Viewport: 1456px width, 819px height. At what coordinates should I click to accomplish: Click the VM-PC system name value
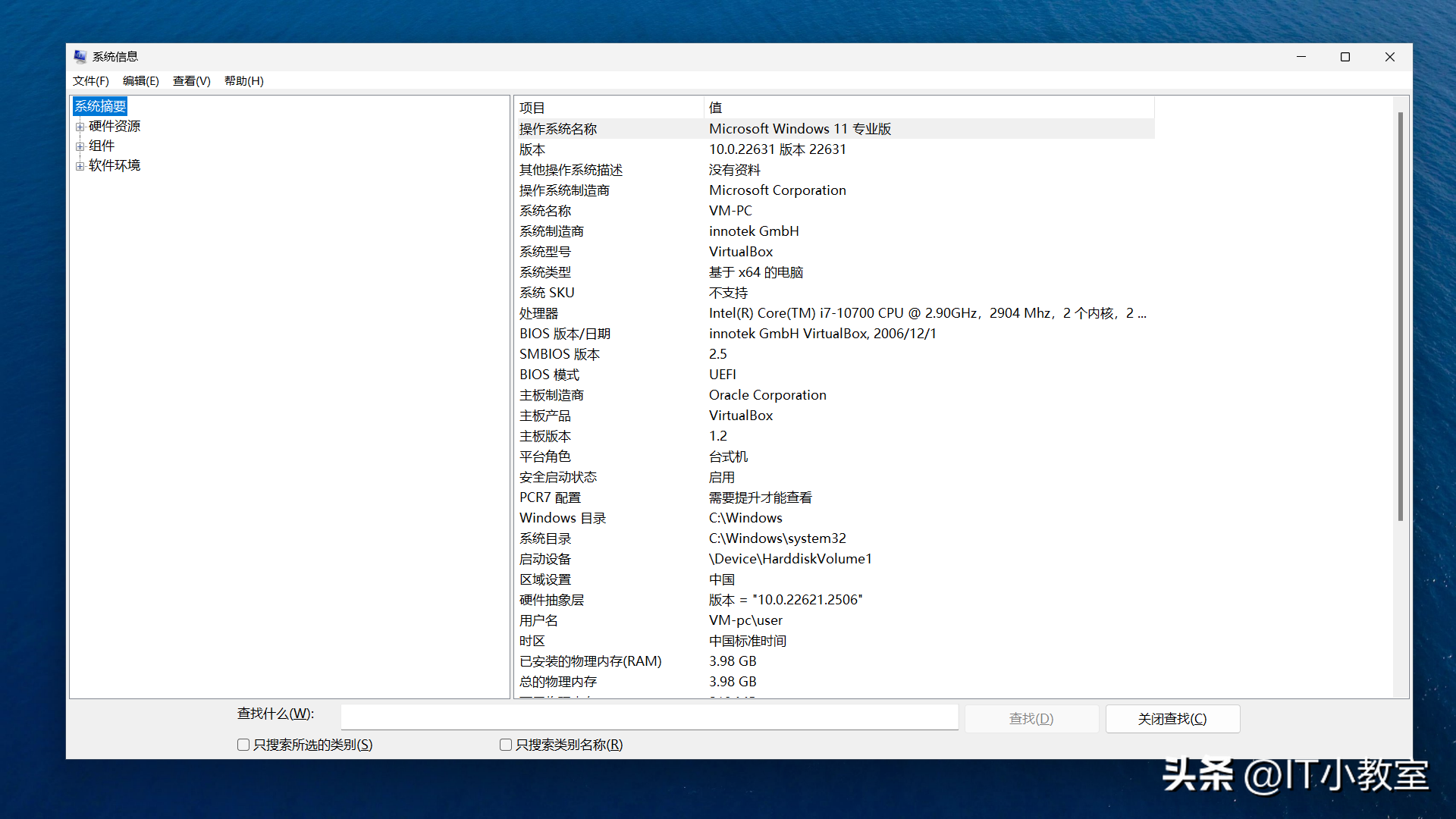click(x=730, y=211)
